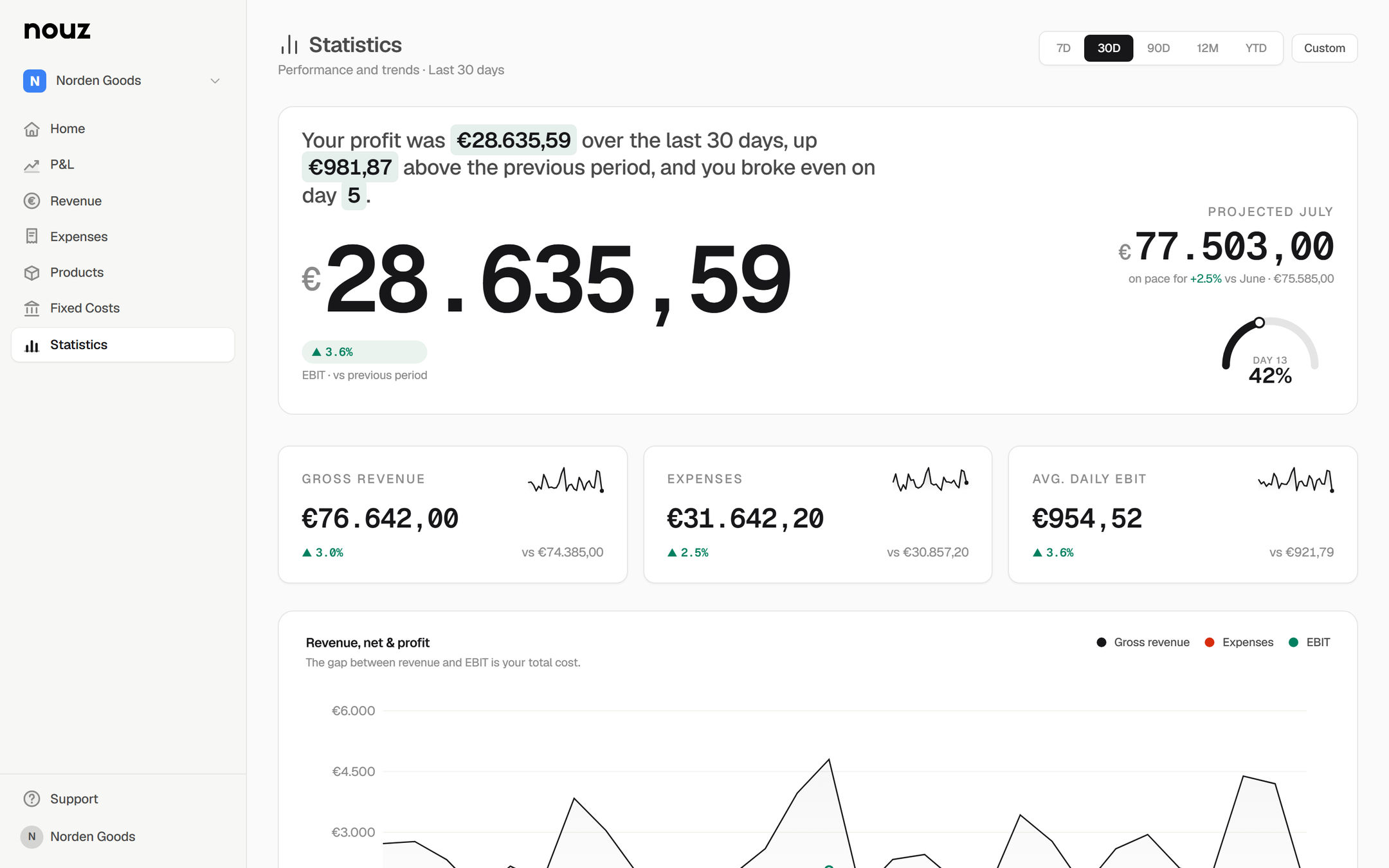The image size is (1389, 868).
Task: Click the nouz logo
Action: click(57, 30)
